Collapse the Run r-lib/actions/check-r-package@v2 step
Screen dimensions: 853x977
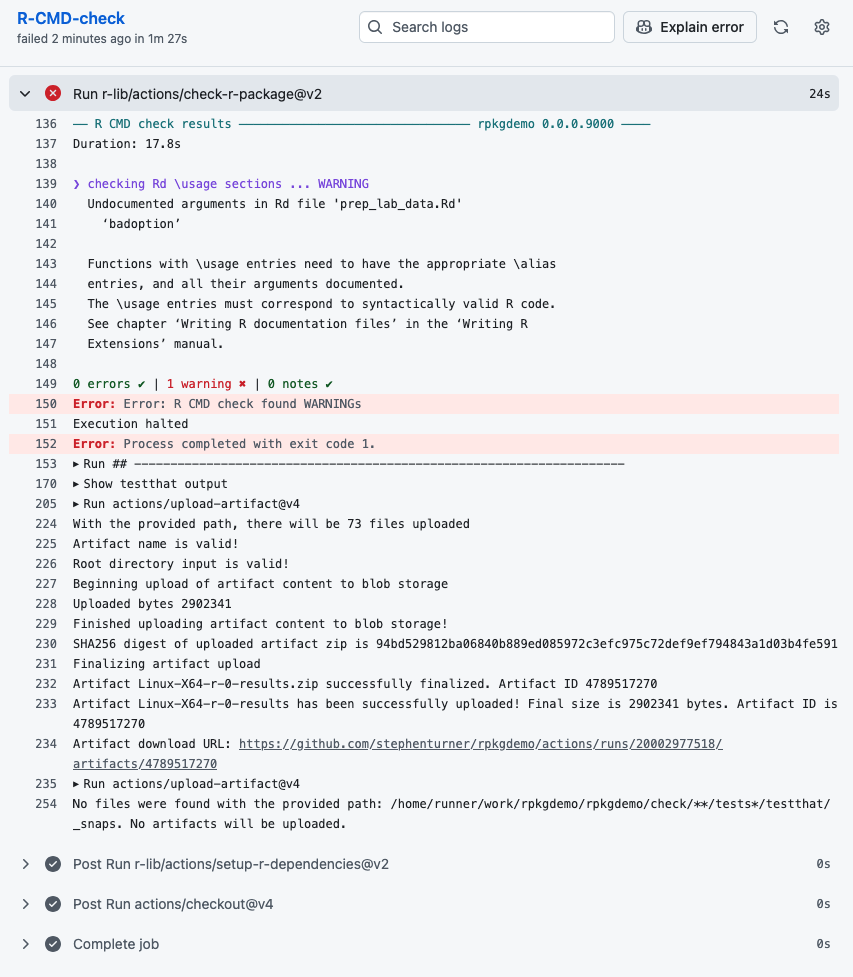pyautogui.click(x=24, y=92)
